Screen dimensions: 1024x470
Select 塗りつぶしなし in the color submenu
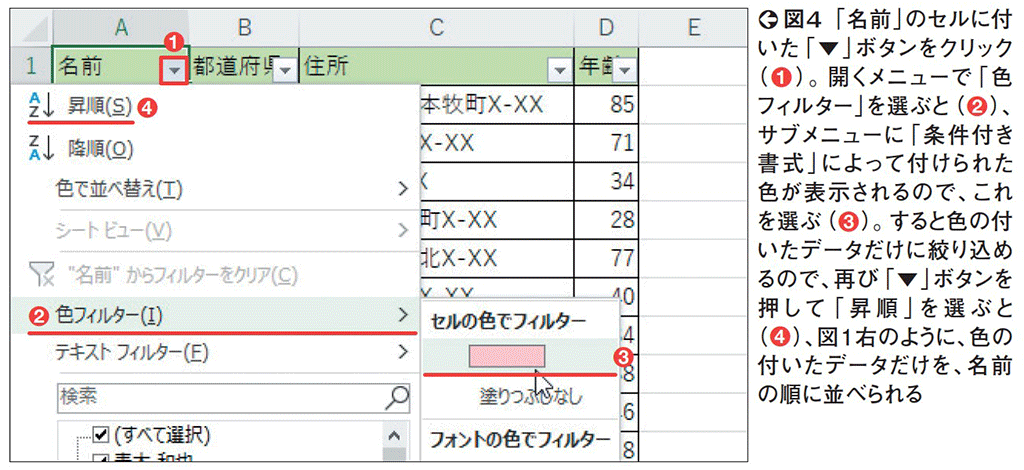[518, 397]
